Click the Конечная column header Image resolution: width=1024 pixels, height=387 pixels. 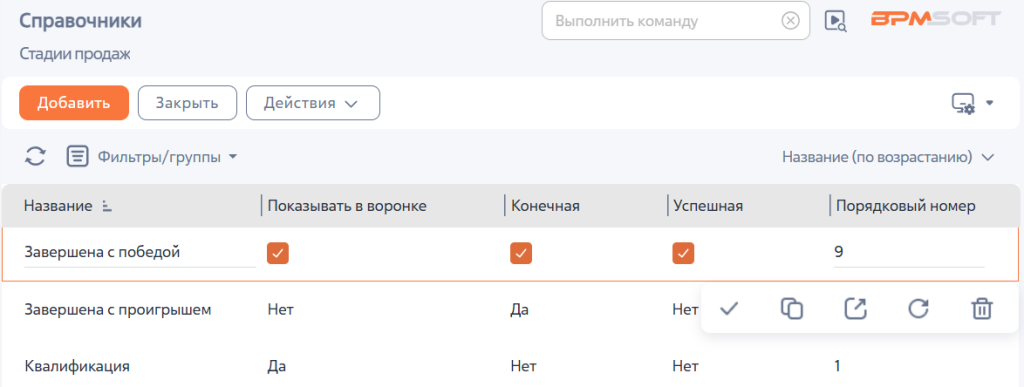[x=545, y=206]
